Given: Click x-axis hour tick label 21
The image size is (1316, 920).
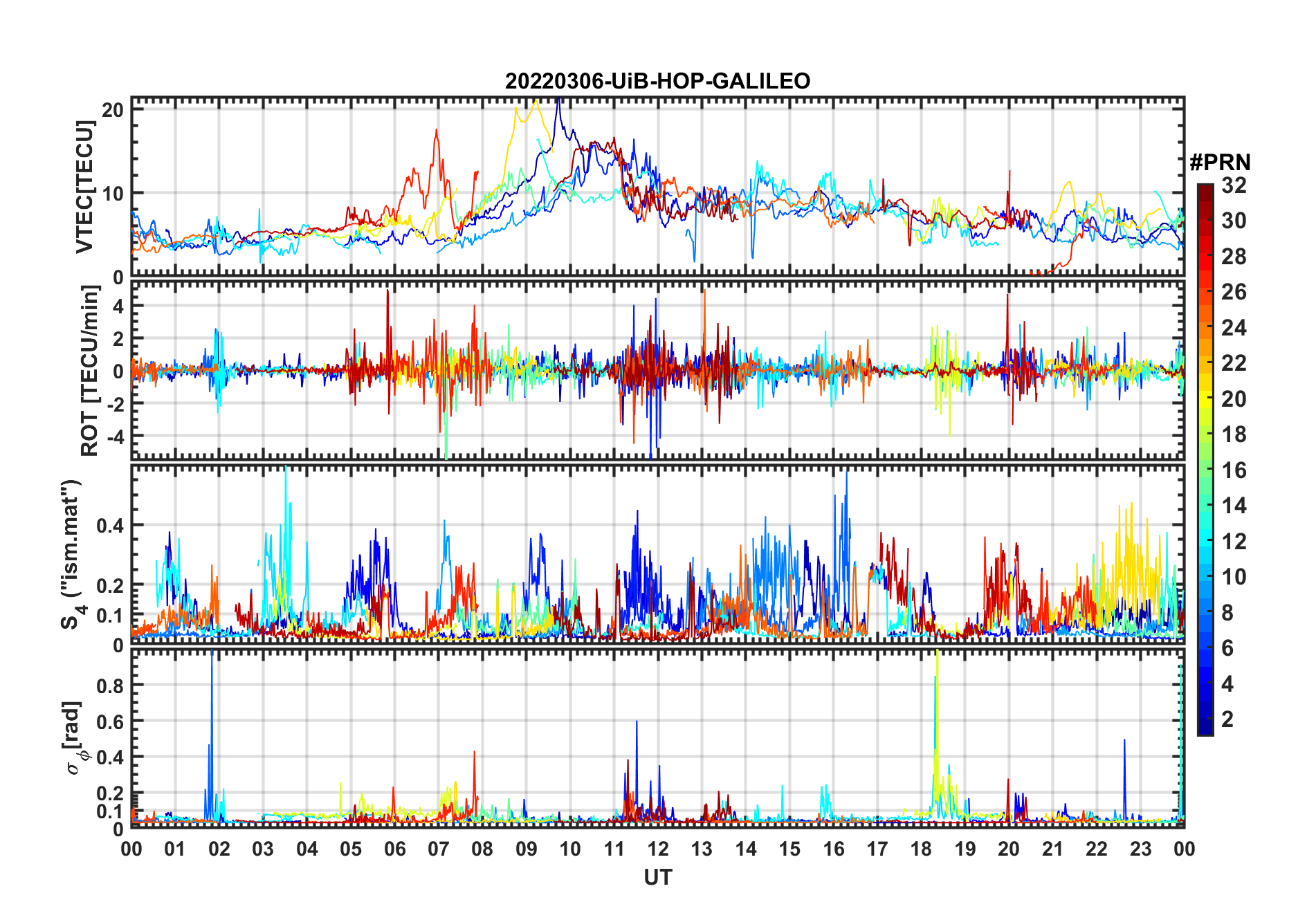Looking at the screenshot, I should (1053, 849).
